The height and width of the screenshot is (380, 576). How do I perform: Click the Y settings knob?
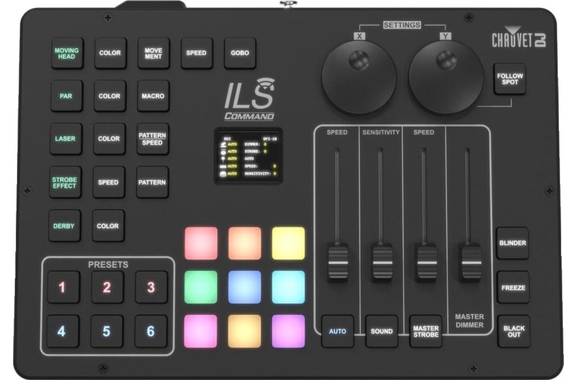point(446,77)
